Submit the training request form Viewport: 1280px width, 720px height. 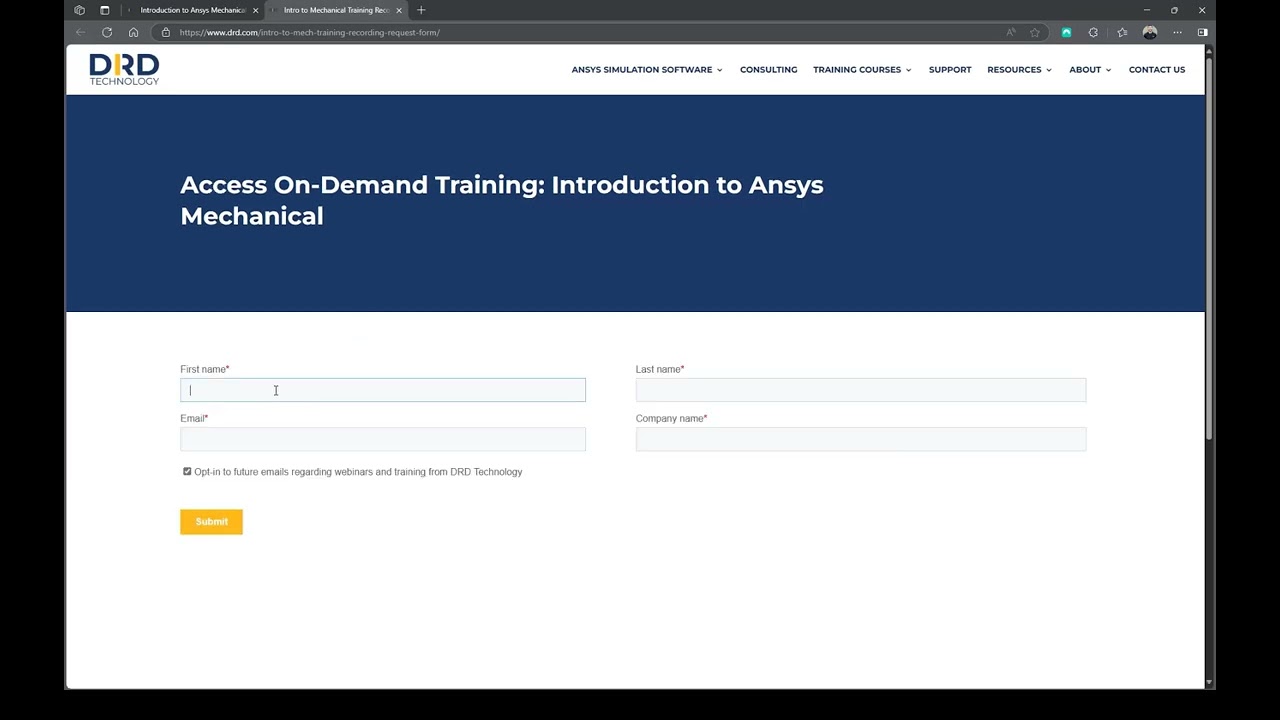[x=211, y=522]
